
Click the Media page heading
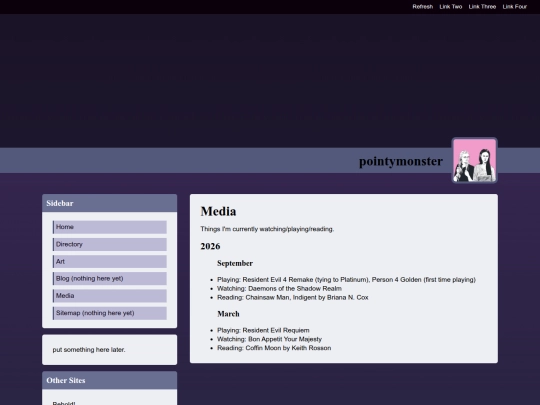pos(218,211)
